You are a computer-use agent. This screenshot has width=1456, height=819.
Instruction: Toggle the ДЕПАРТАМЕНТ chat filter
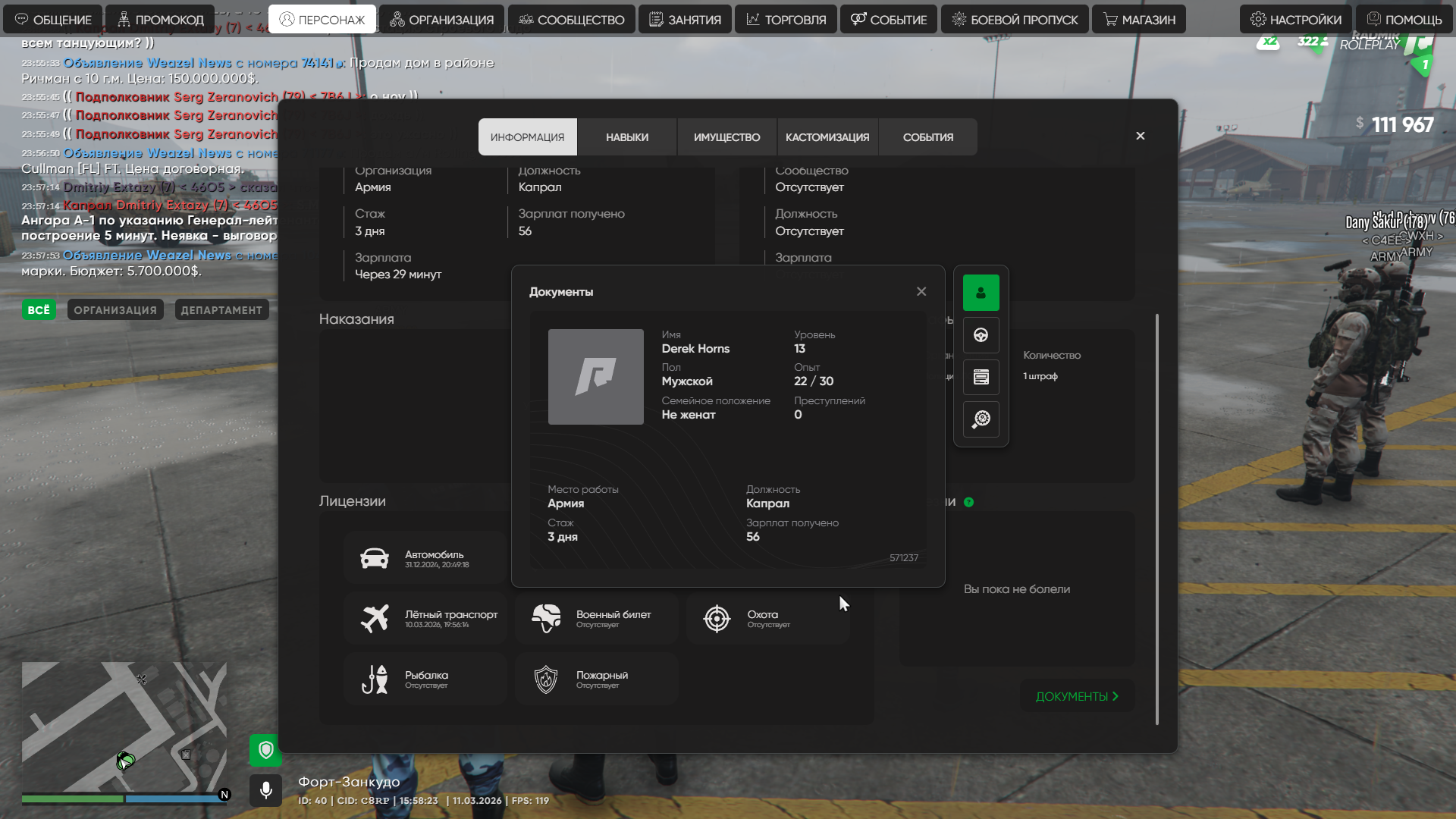pos(221,310)
